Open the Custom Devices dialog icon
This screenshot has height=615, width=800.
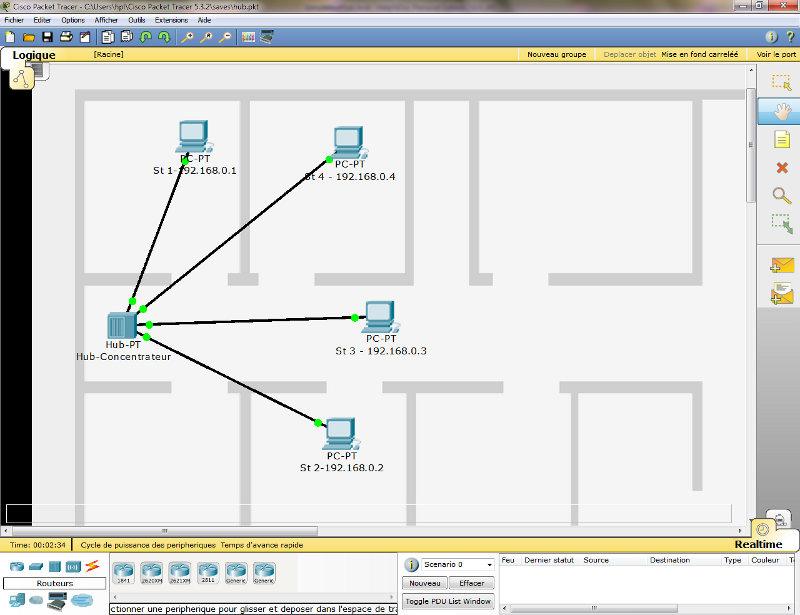pos(267,37)
